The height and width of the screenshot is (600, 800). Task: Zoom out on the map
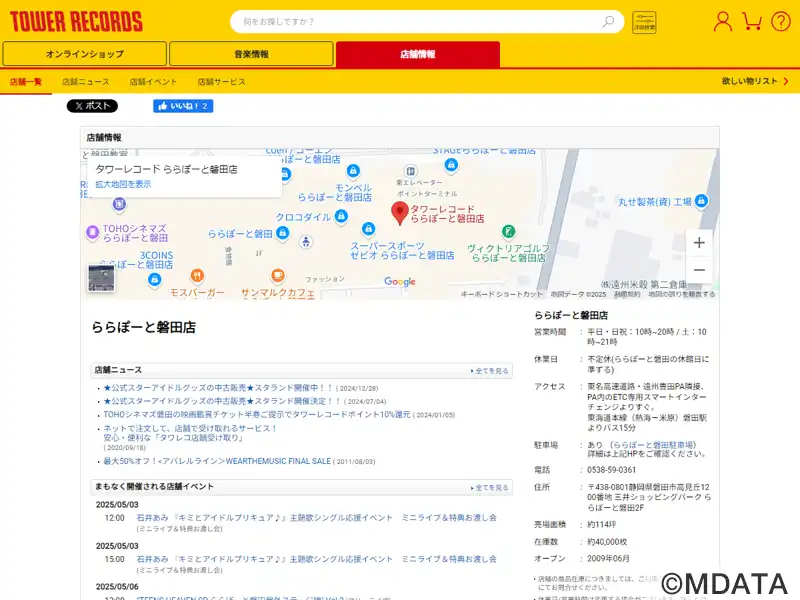pos(699,270)
